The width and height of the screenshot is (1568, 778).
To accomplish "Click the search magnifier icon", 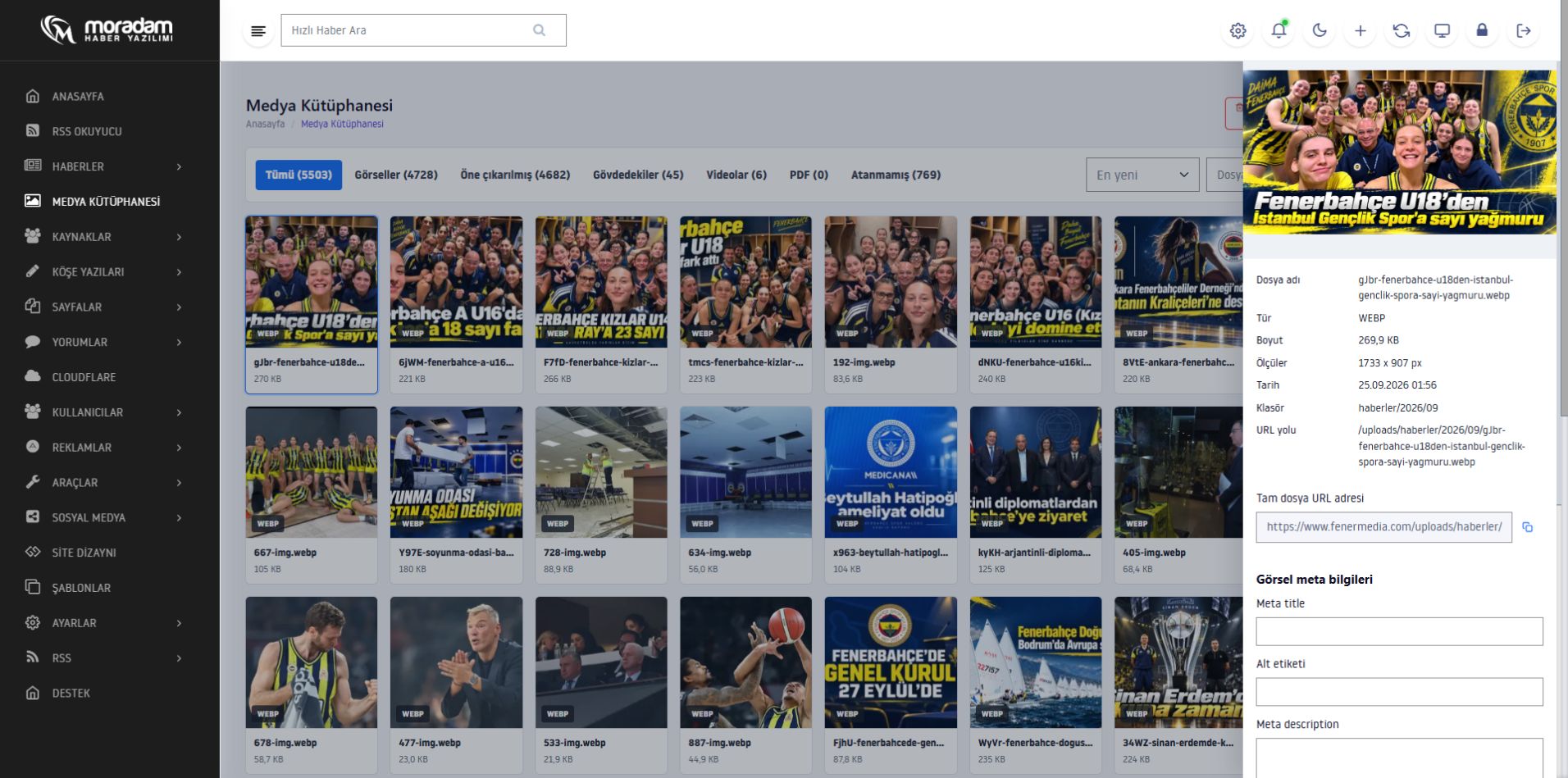I will (539, 30).
